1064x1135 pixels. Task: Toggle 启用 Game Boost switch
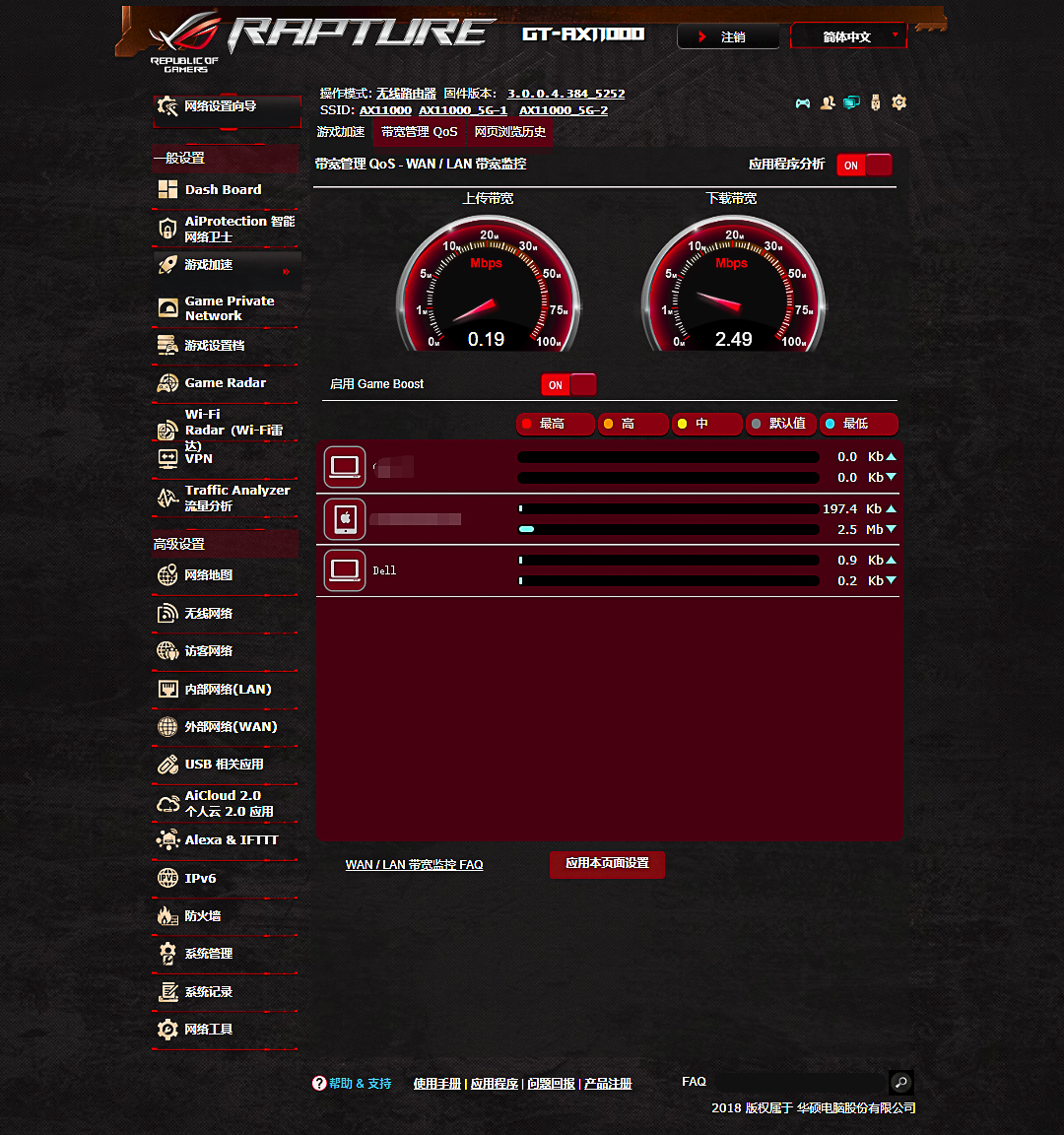click(568, 385)
